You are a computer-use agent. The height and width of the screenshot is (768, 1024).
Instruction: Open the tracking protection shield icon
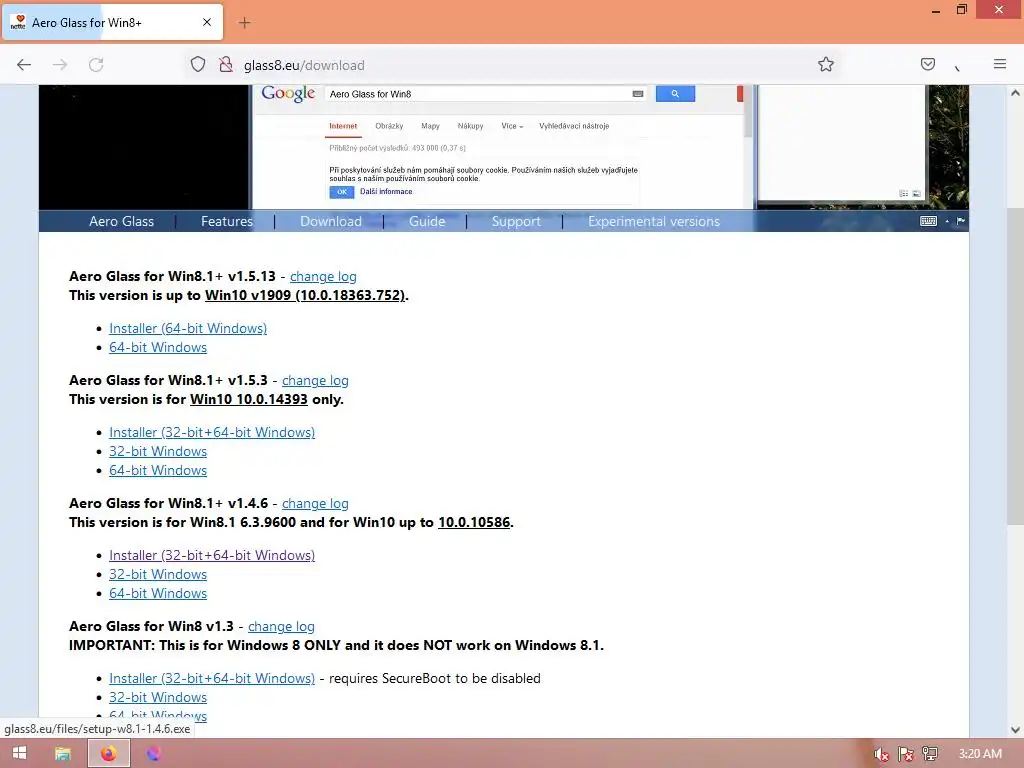click(198, 65)
